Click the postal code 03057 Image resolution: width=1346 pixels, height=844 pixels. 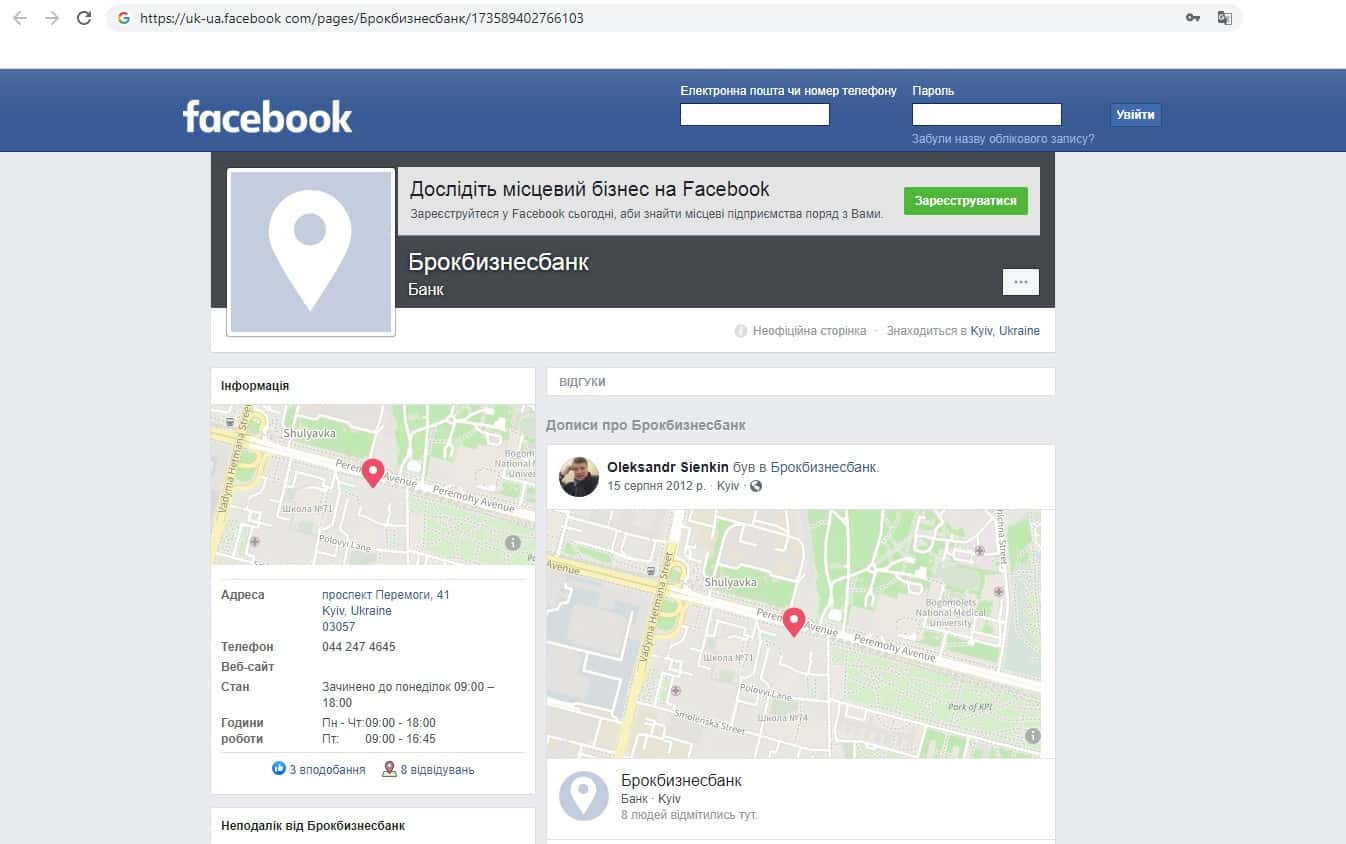click(x=339, y=627)
